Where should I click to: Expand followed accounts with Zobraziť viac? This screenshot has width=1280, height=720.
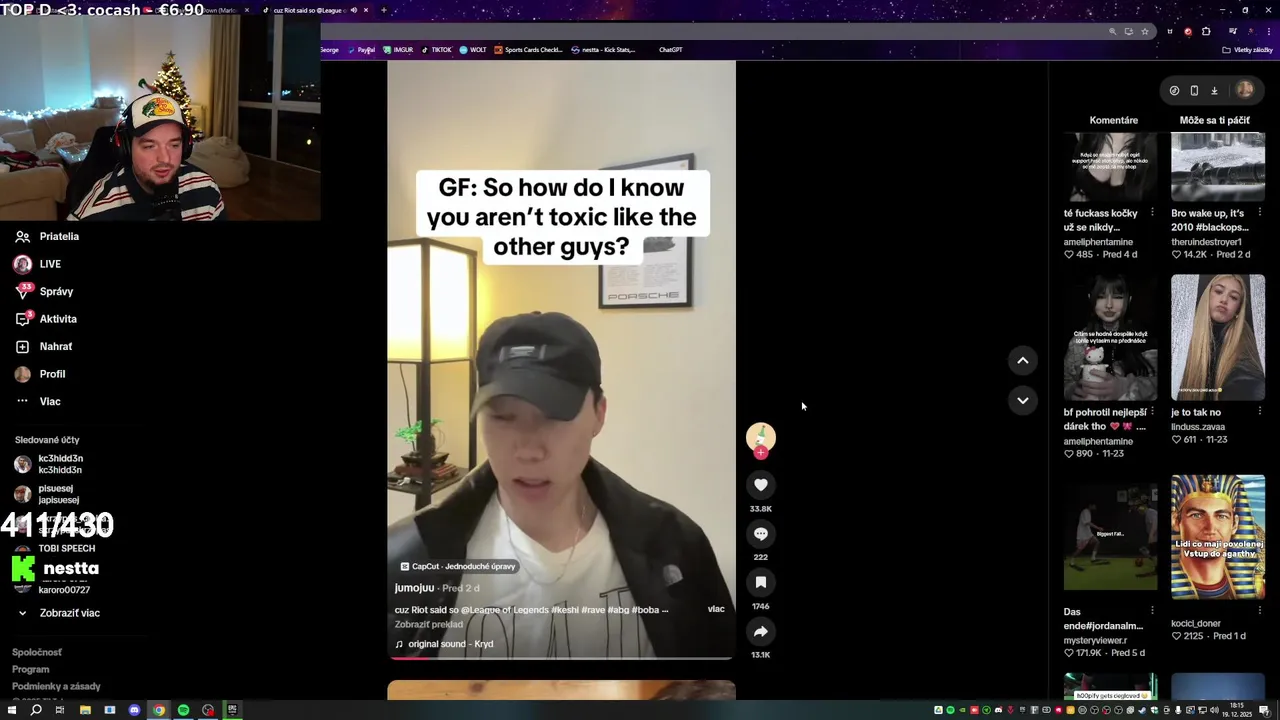tap(59, 613)
